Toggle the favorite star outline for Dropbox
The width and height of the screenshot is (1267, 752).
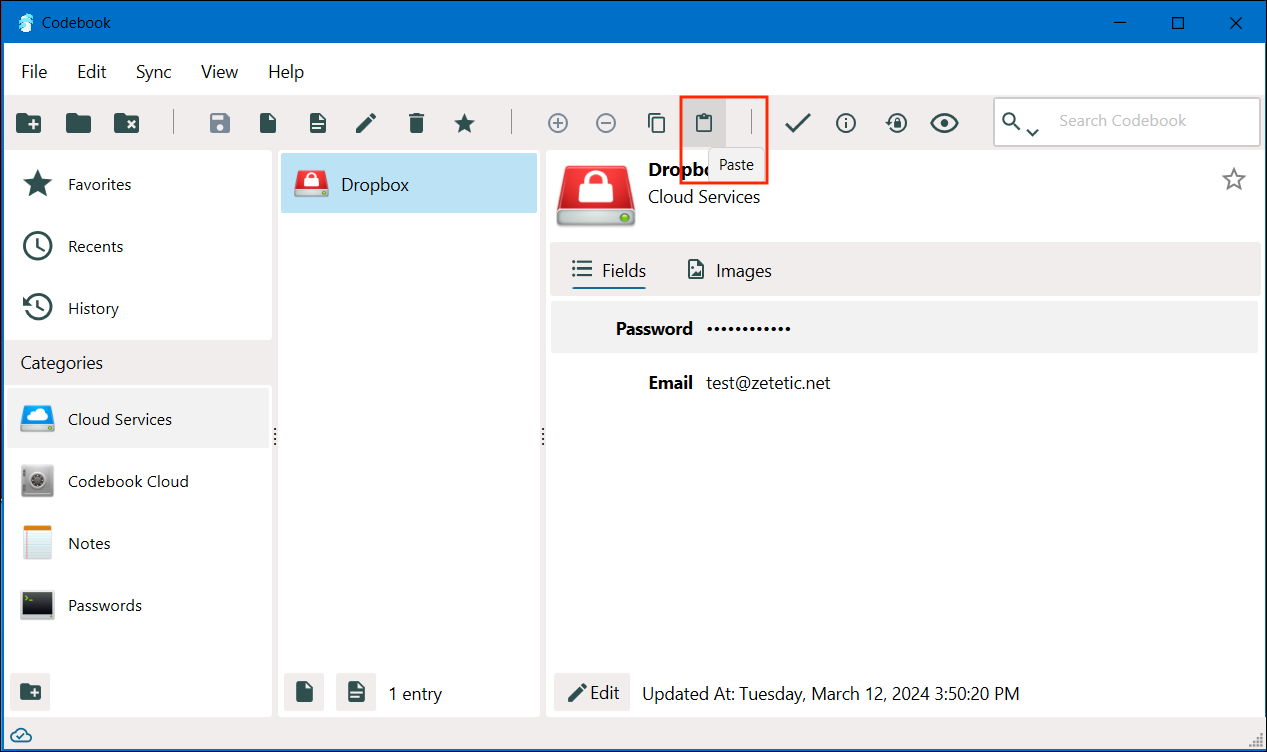click(1234, 179)
